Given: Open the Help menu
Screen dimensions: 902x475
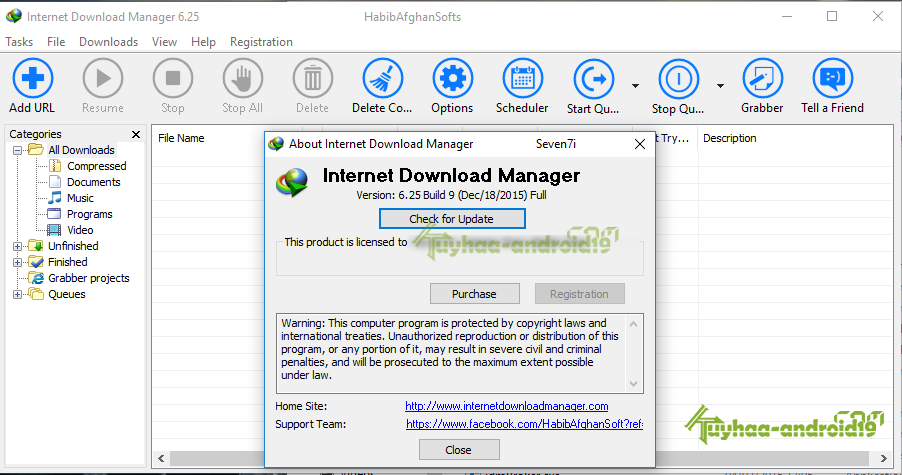Looking at the screenshot, I should 203,42.
